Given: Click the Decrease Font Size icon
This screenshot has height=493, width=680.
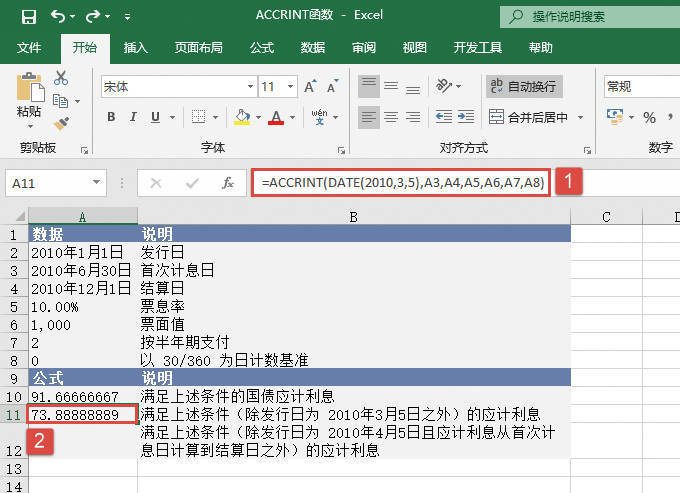Looking at the screenshot, I should [333, 87].
